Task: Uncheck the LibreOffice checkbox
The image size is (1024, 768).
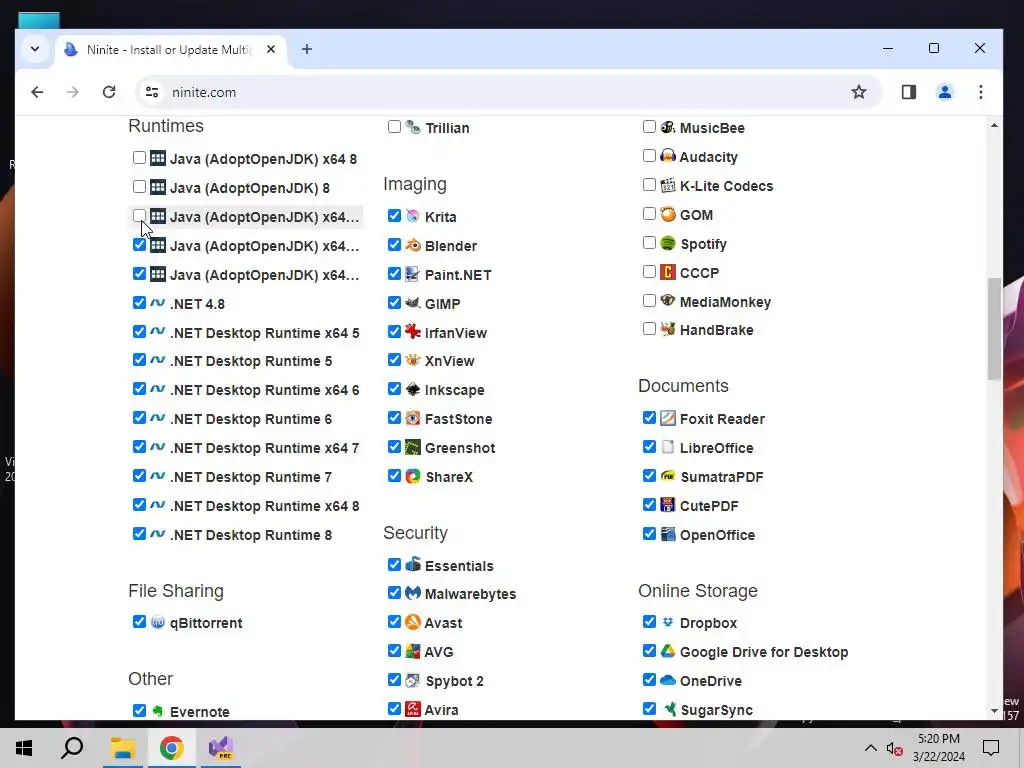Action: click(649, 447)
